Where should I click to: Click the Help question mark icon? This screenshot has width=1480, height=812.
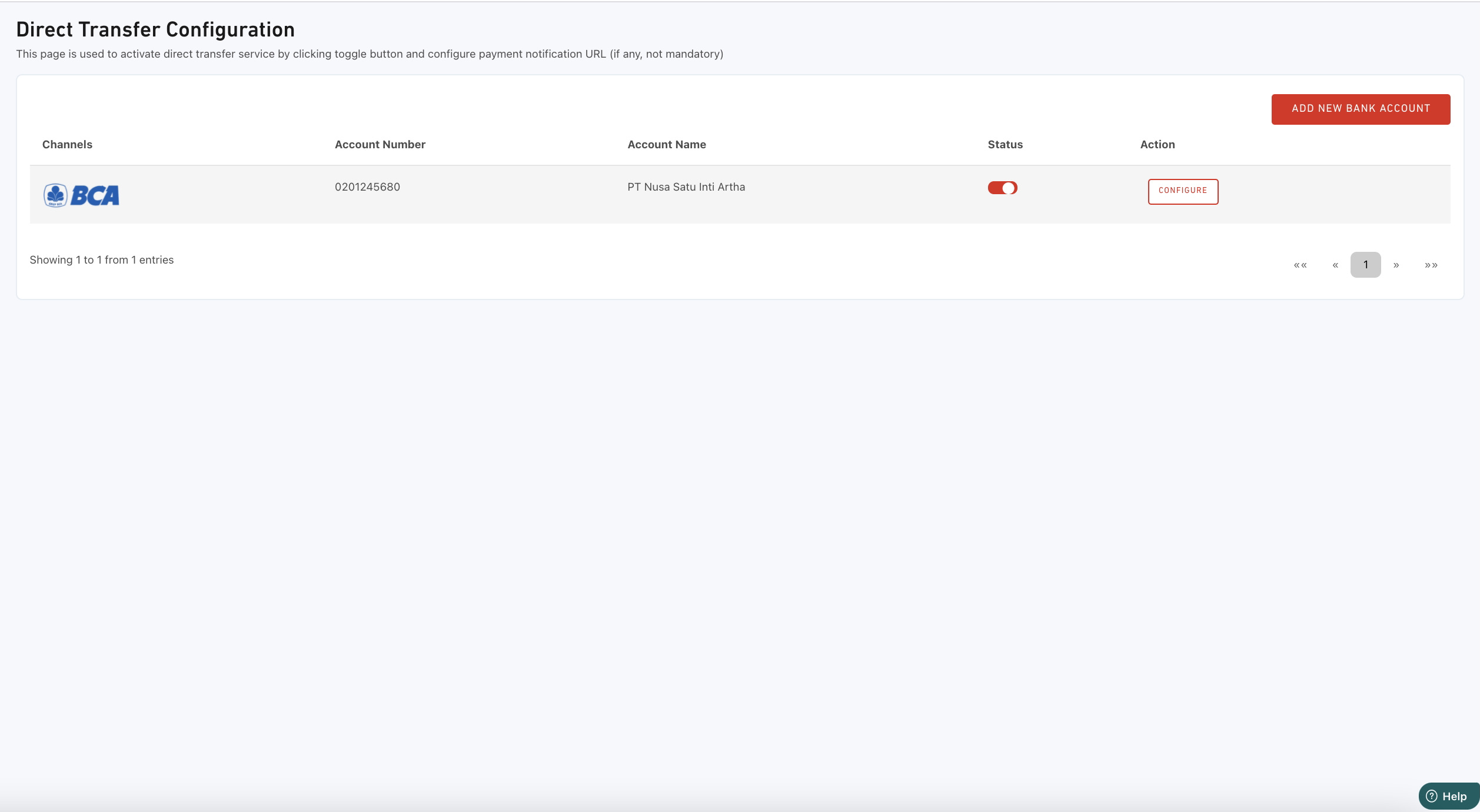[1432, 796]
